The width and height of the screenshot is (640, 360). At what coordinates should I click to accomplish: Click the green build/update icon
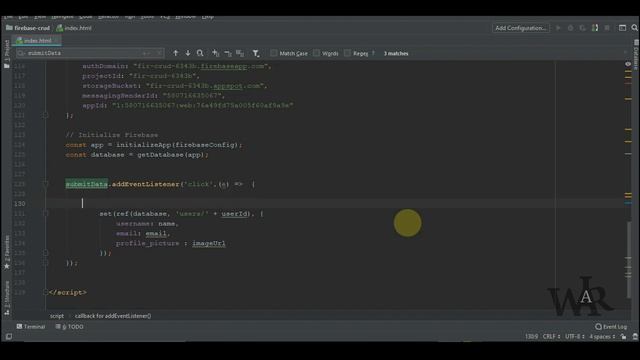tap(595, 28)
